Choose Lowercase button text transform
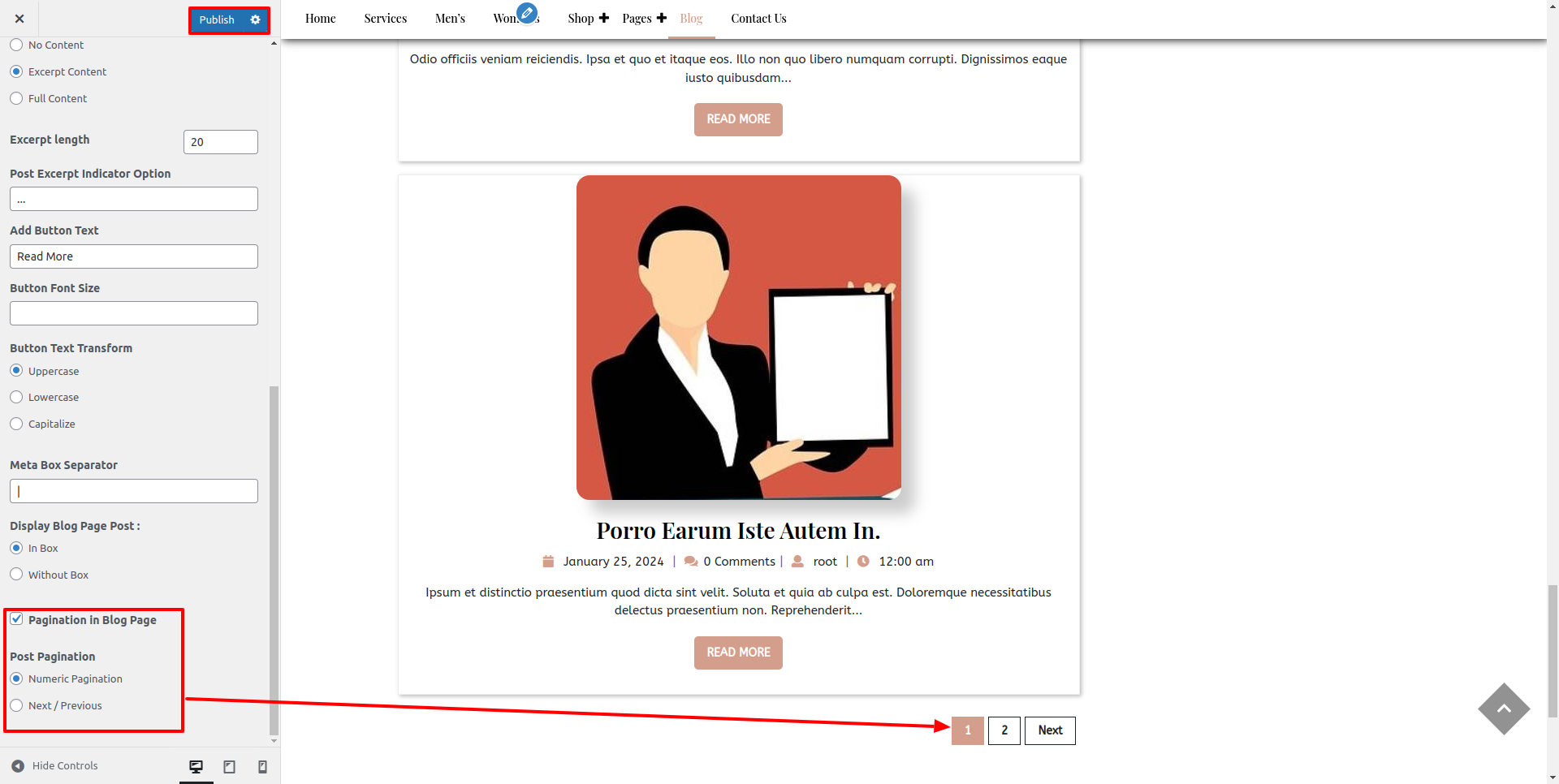 point(16,397)
